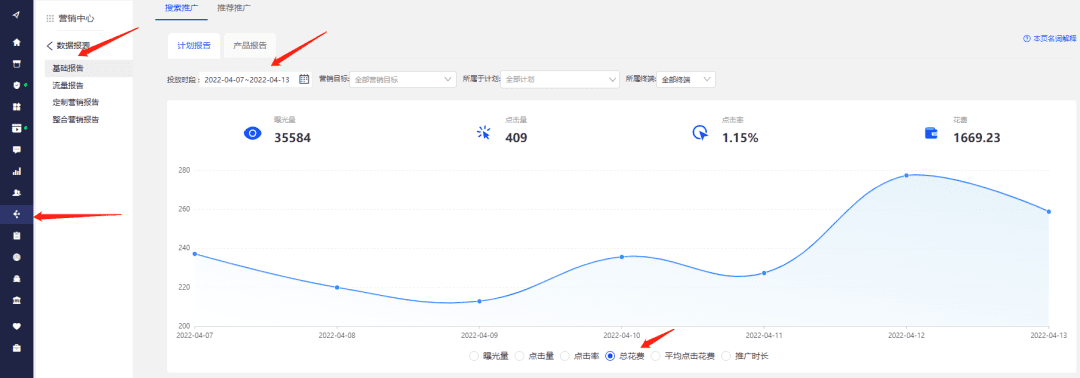Click the exposure value 35584
The image size is (1080, 378).
point(293,138)
